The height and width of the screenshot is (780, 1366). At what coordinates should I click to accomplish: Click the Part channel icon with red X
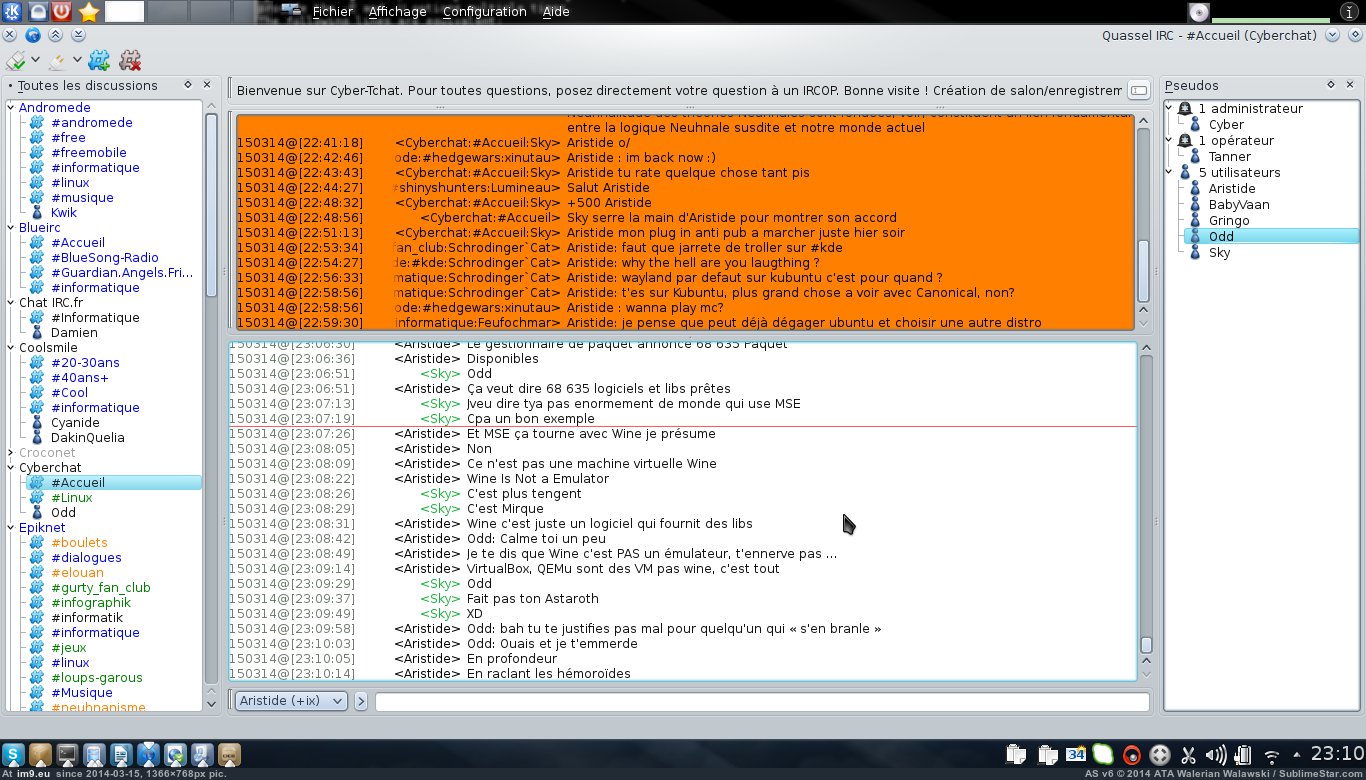[x=130, y=61]
